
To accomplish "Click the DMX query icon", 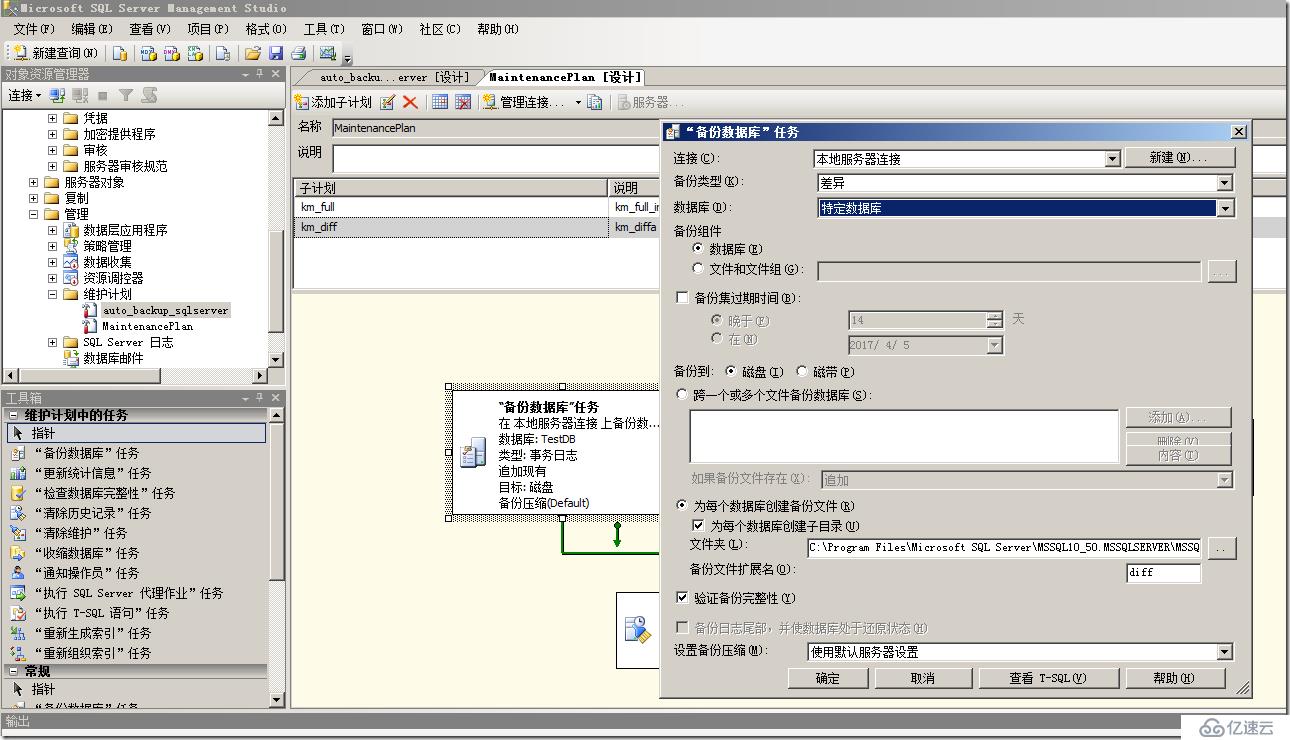I will (x=172, y=53).
